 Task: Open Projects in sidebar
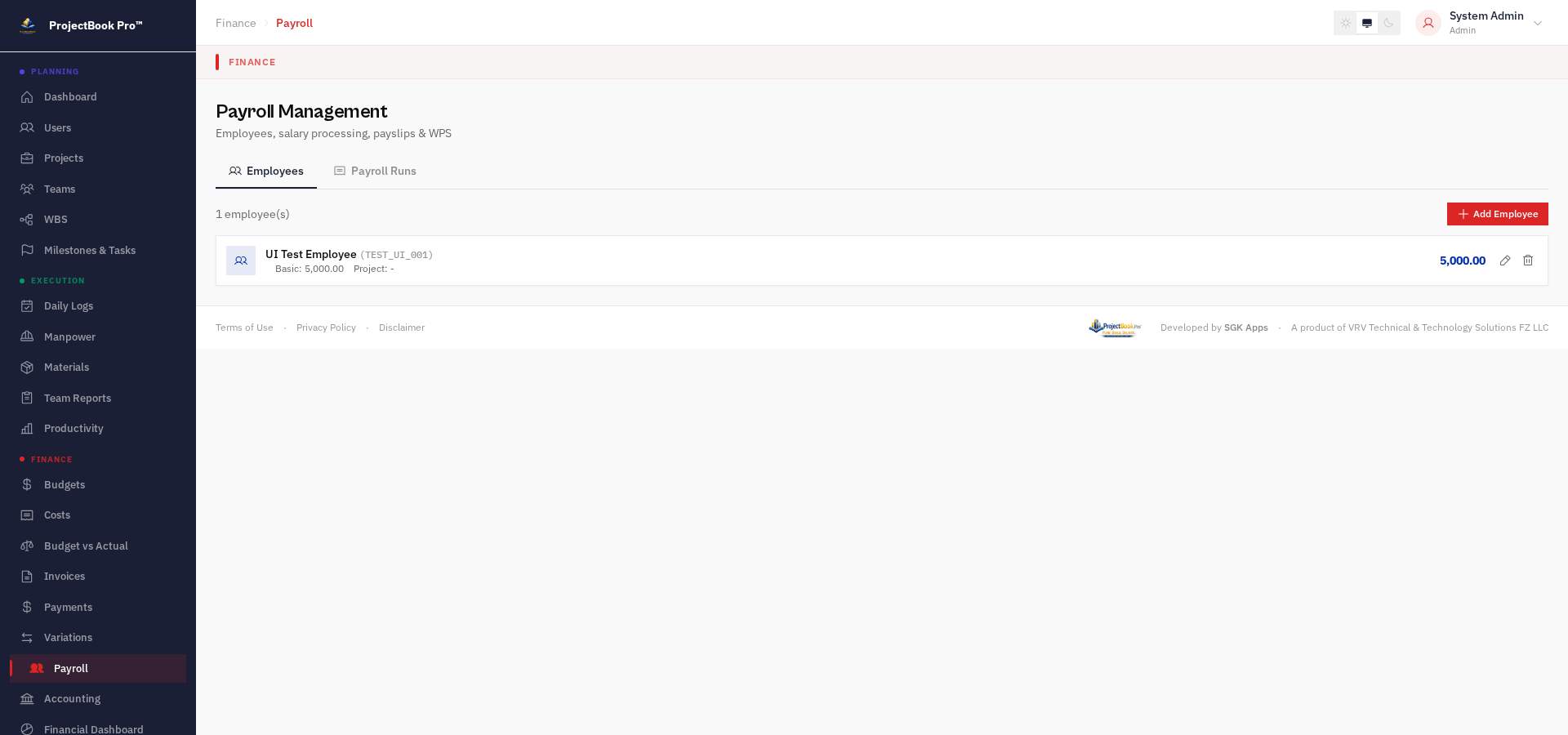coord(98,158)
